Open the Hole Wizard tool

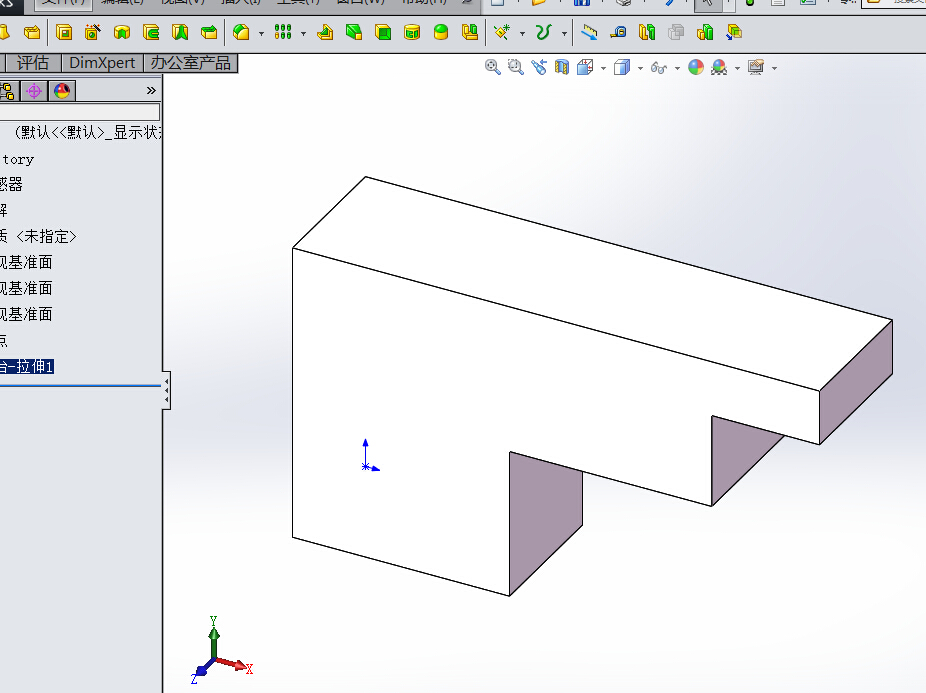click(x=93, y=32)
